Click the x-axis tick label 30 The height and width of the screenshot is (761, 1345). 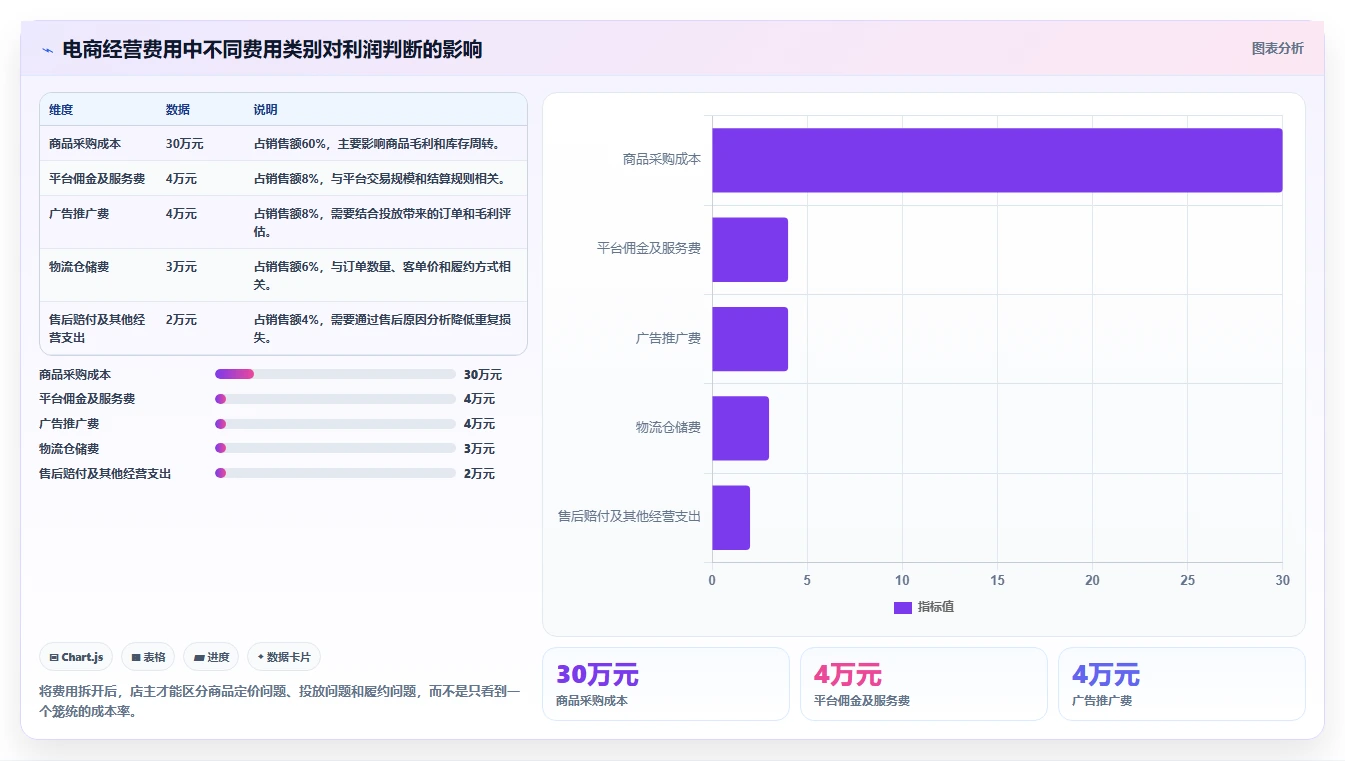pyautogui.click(x=1283, y=581)
